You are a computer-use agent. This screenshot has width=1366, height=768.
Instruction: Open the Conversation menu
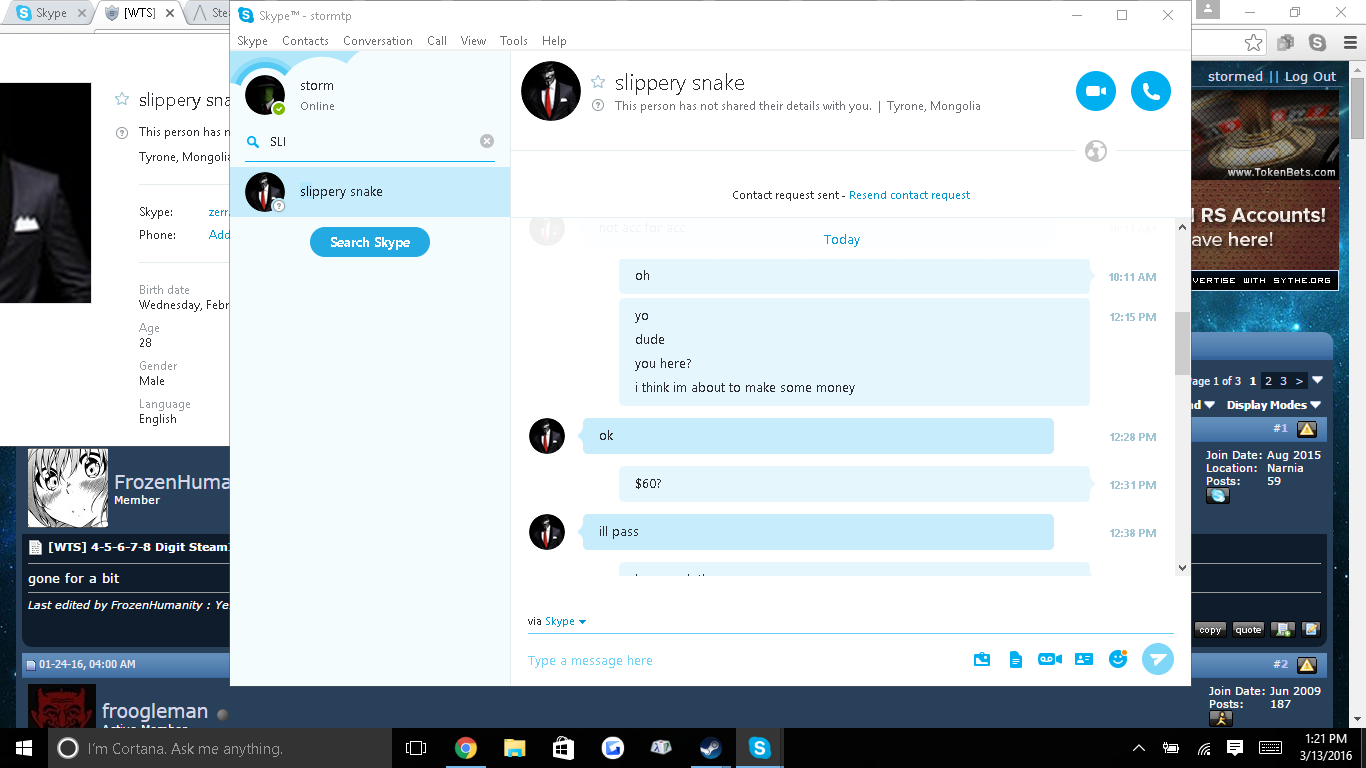pos(378,41)
